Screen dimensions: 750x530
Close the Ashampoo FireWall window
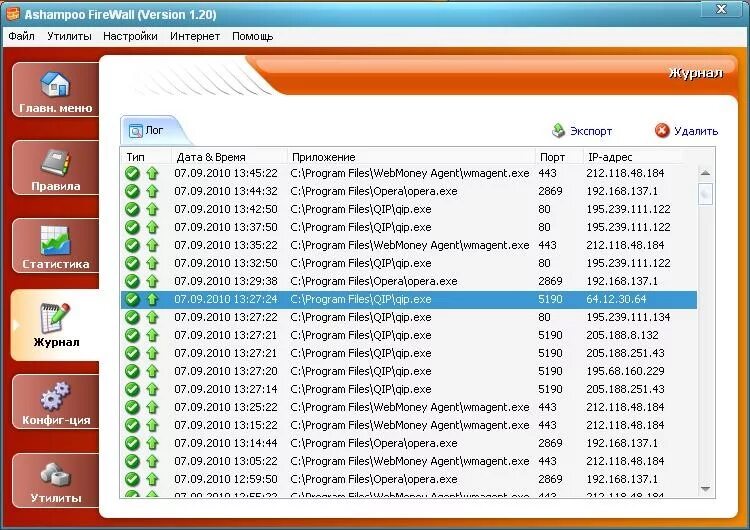point(721,9)
